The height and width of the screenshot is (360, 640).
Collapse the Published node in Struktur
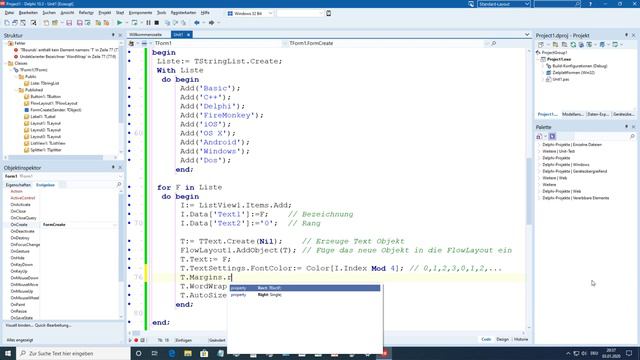[16, 90]
